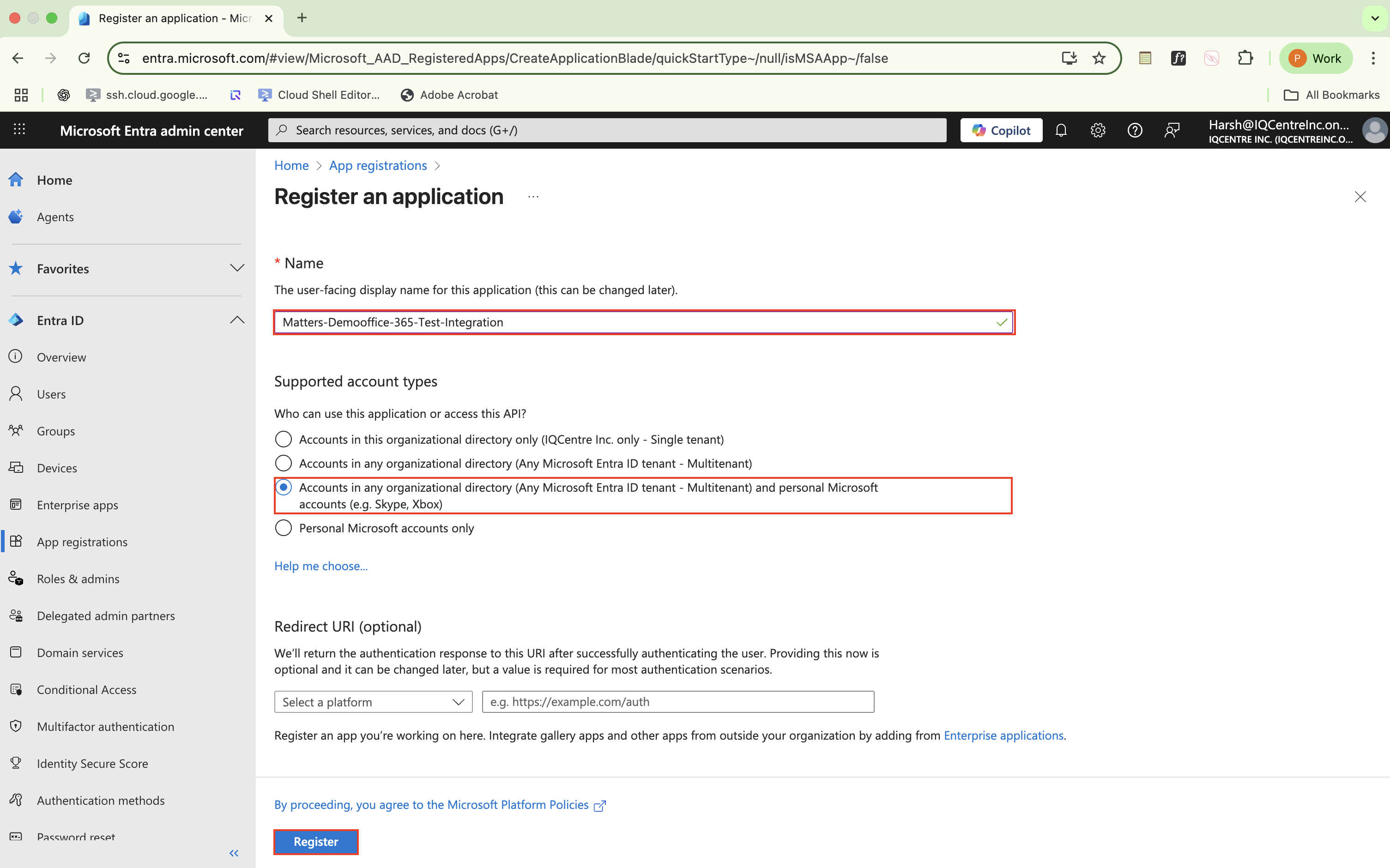Open more options ellipsis beside title

click(533, 197)
